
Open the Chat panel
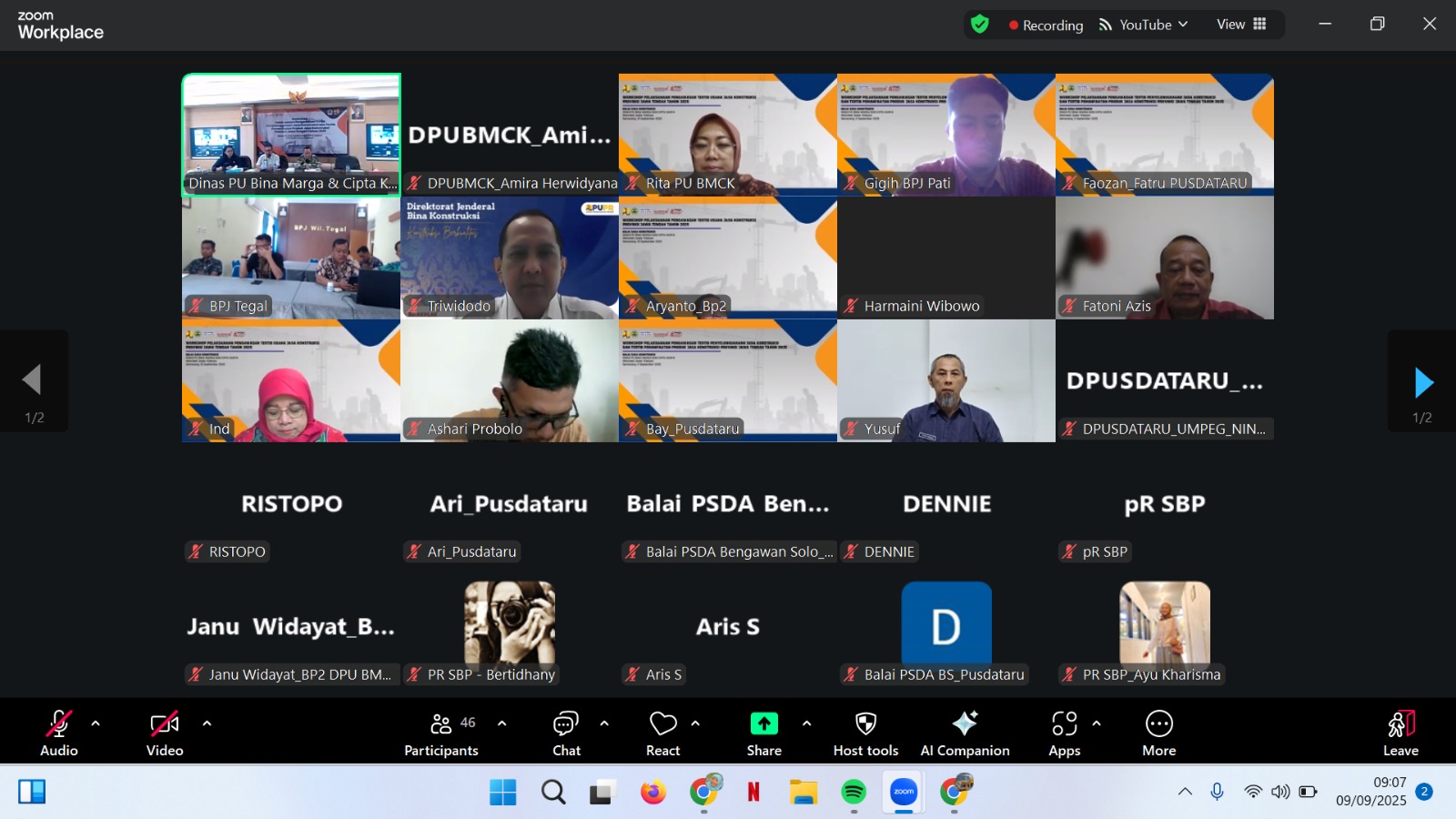coord(566,733)
